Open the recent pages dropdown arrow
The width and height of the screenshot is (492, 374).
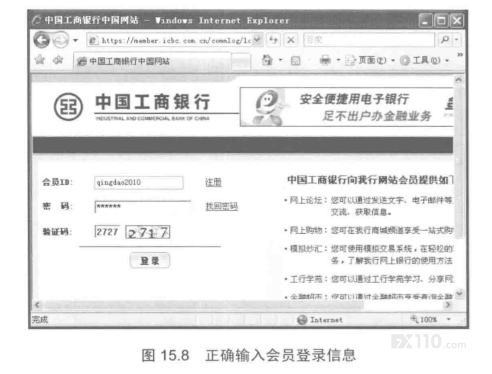coord(76,41)
